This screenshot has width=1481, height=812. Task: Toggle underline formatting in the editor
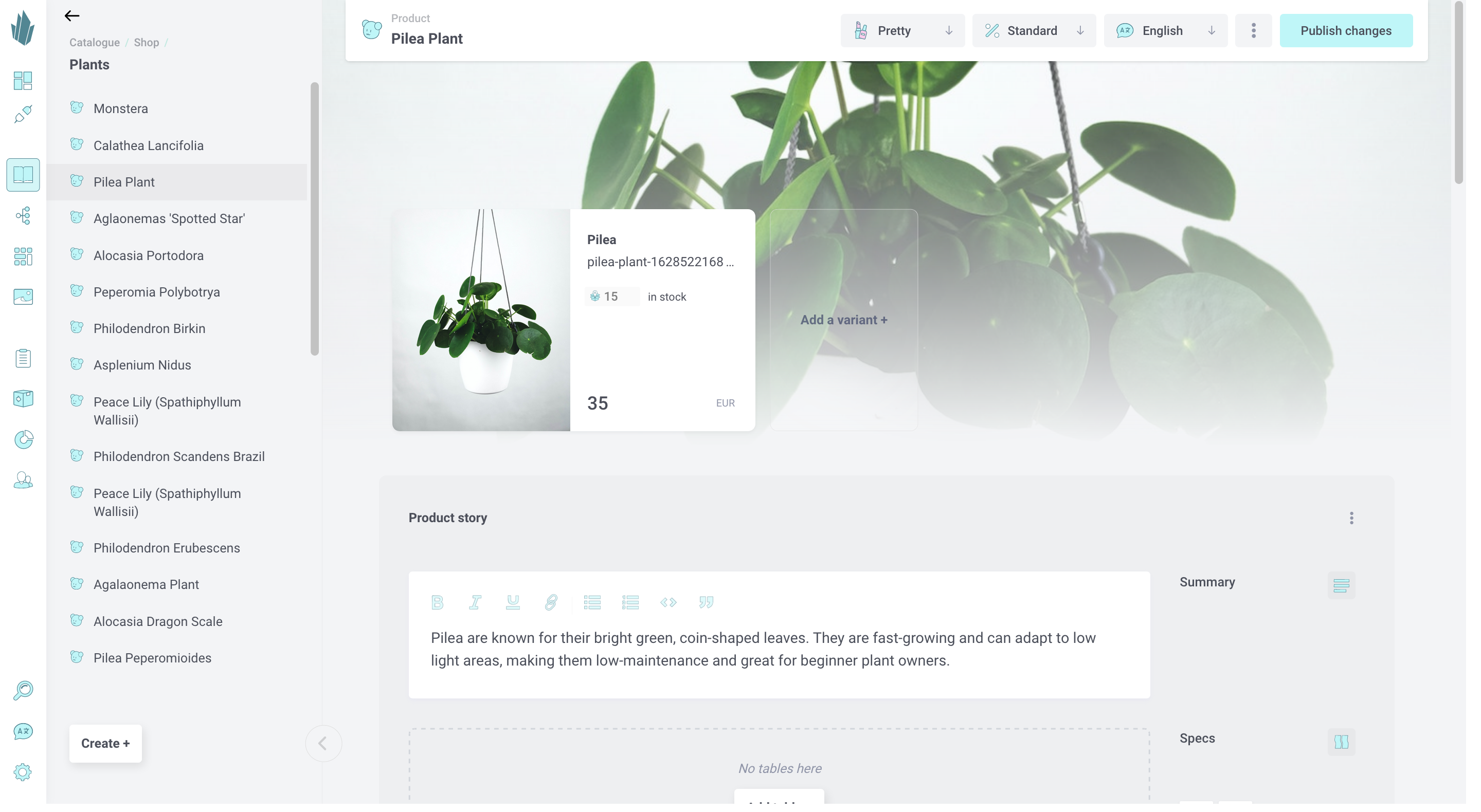(x=513, y=602)
